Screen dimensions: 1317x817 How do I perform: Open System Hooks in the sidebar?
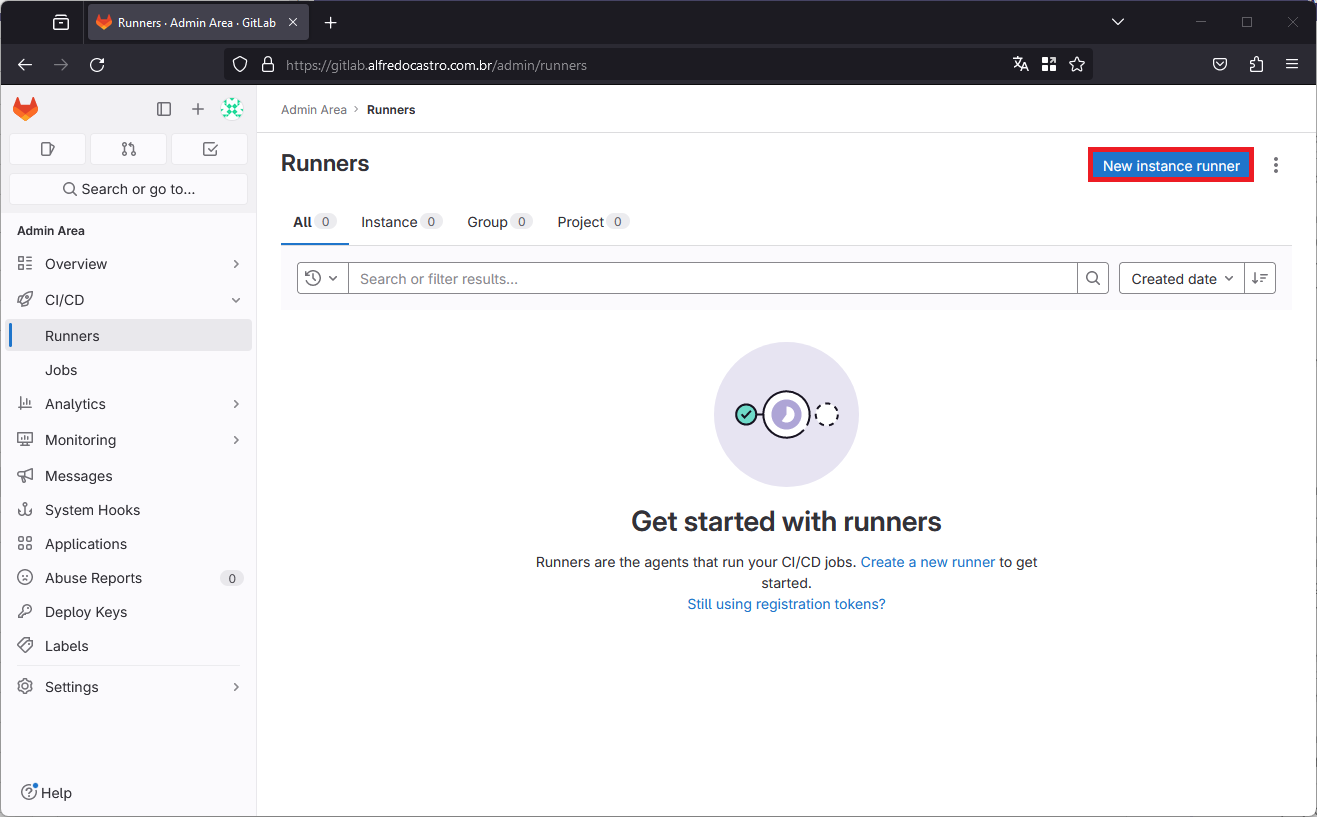tap(129, 510)
